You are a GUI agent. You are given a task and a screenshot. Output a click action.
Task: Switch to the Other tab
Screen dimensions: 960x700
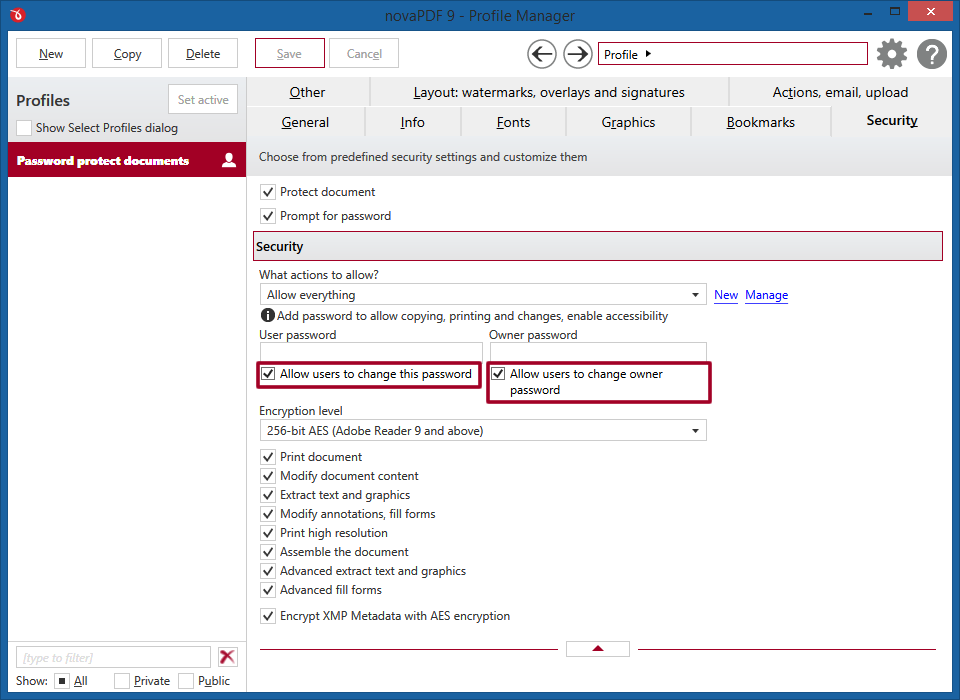pyautogui.click(x=307, y=92)
